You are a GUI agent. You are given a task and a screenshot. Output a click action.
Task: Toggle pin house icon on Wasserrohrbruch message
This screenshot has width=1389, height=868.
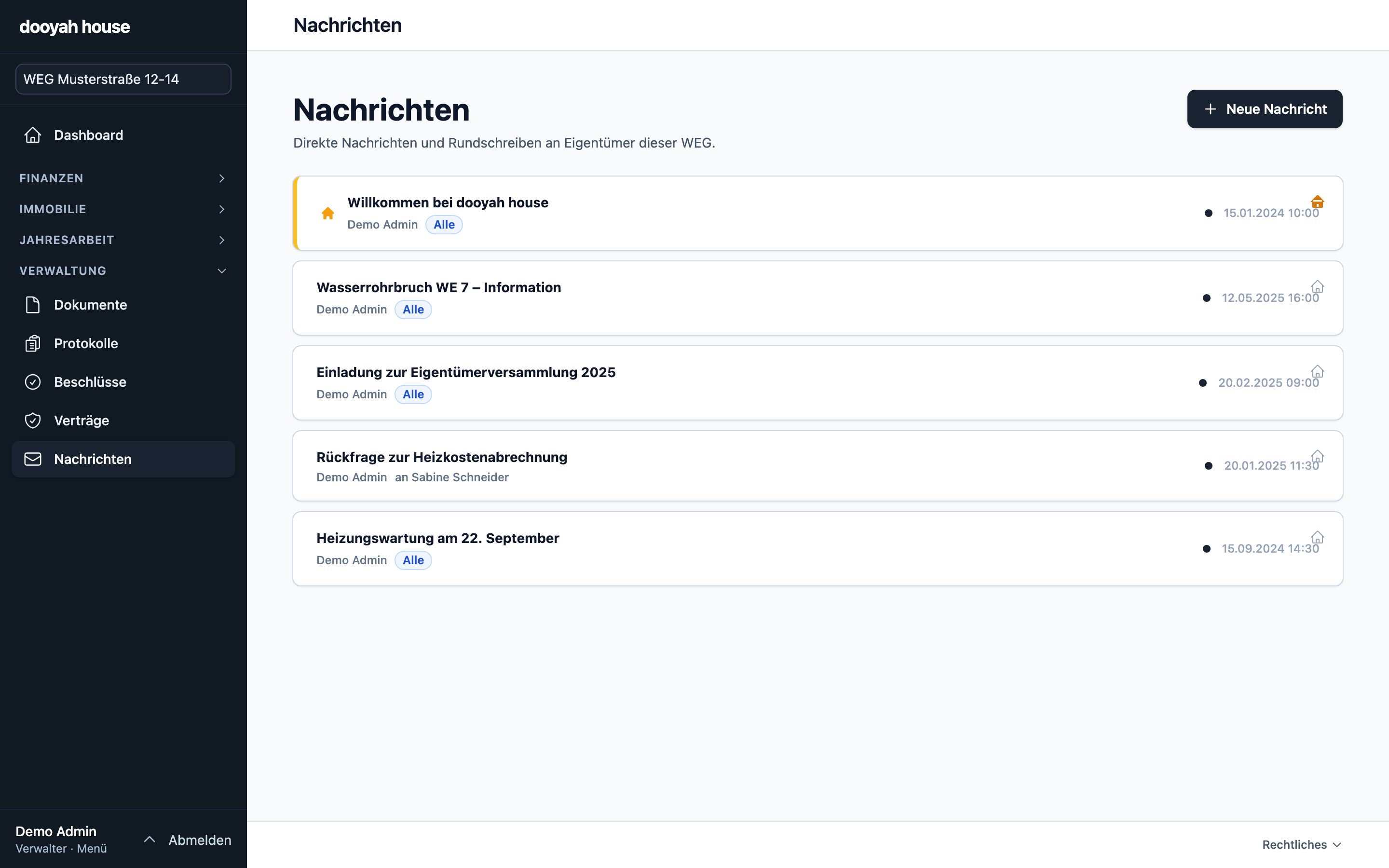tap(1317, 286)
